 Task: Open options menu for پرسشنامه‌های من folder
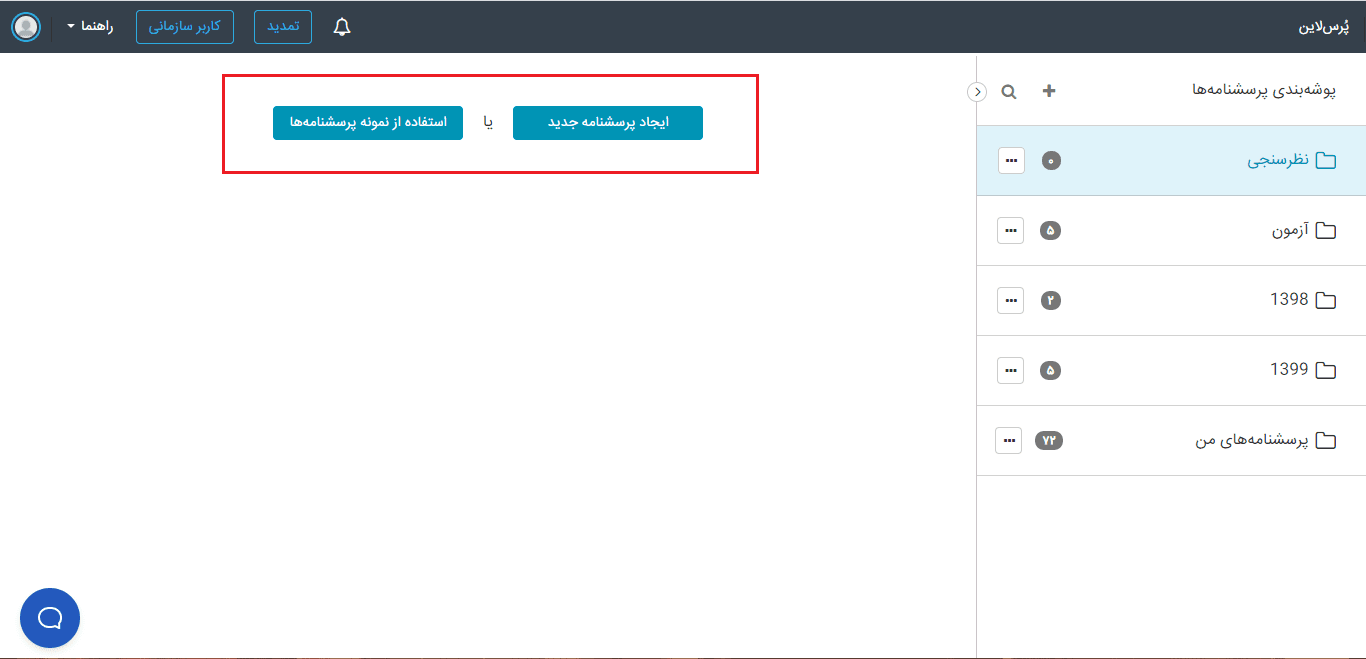tap(1009, 440)
